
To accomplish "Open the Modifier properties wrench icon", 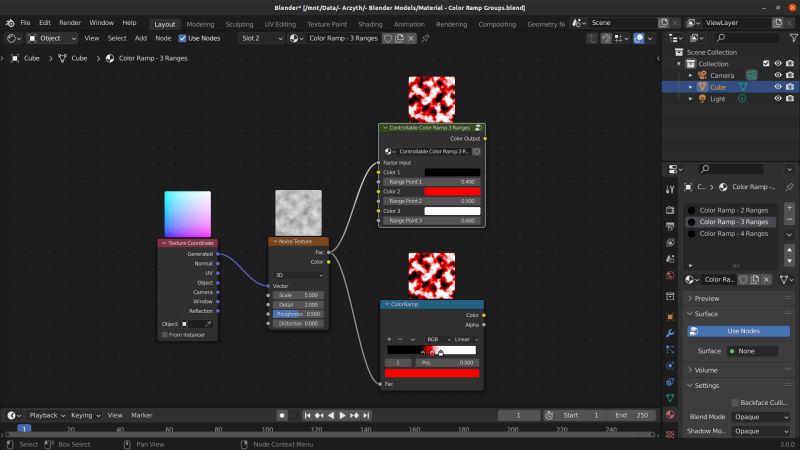I will (x=670, y=333).
